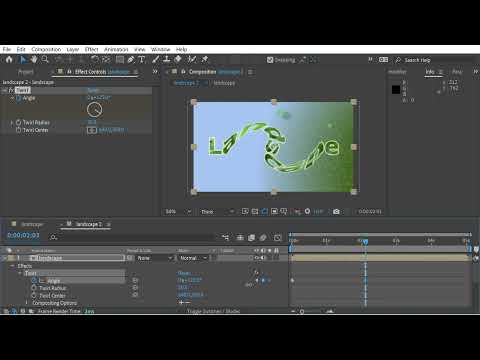Open the Normal blending mode dropdown
The height and width of the screenshot is (360, 480).
[193, 258]
